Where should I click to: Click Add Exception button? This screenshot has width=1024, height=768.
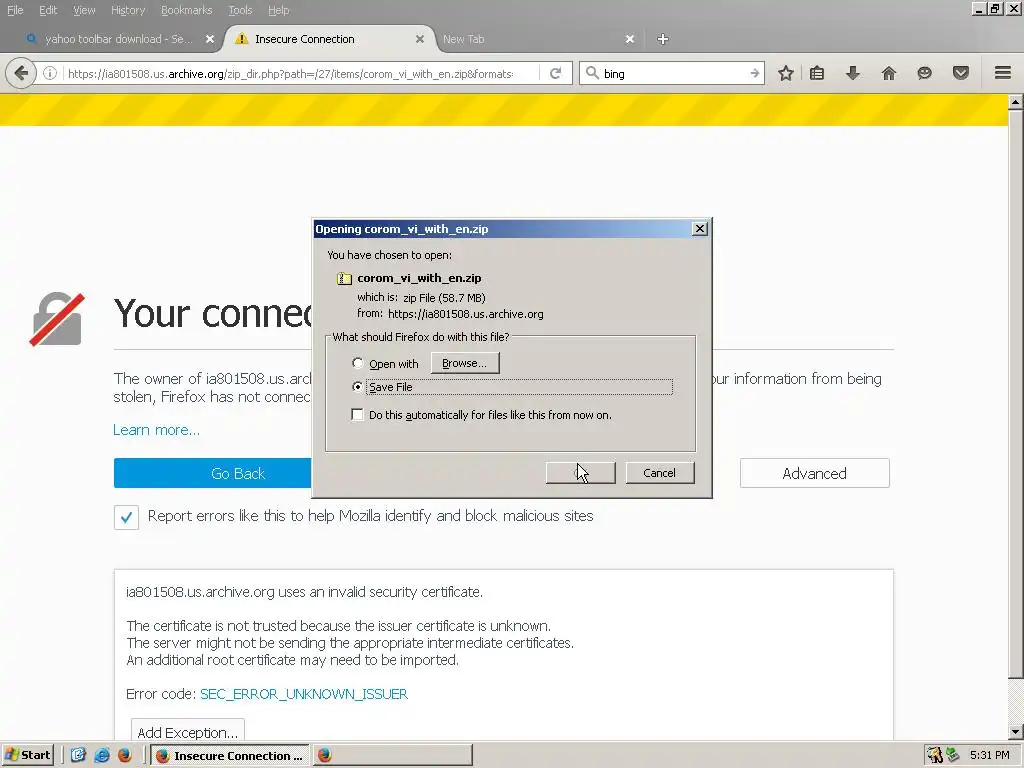[x=187, y=731]
